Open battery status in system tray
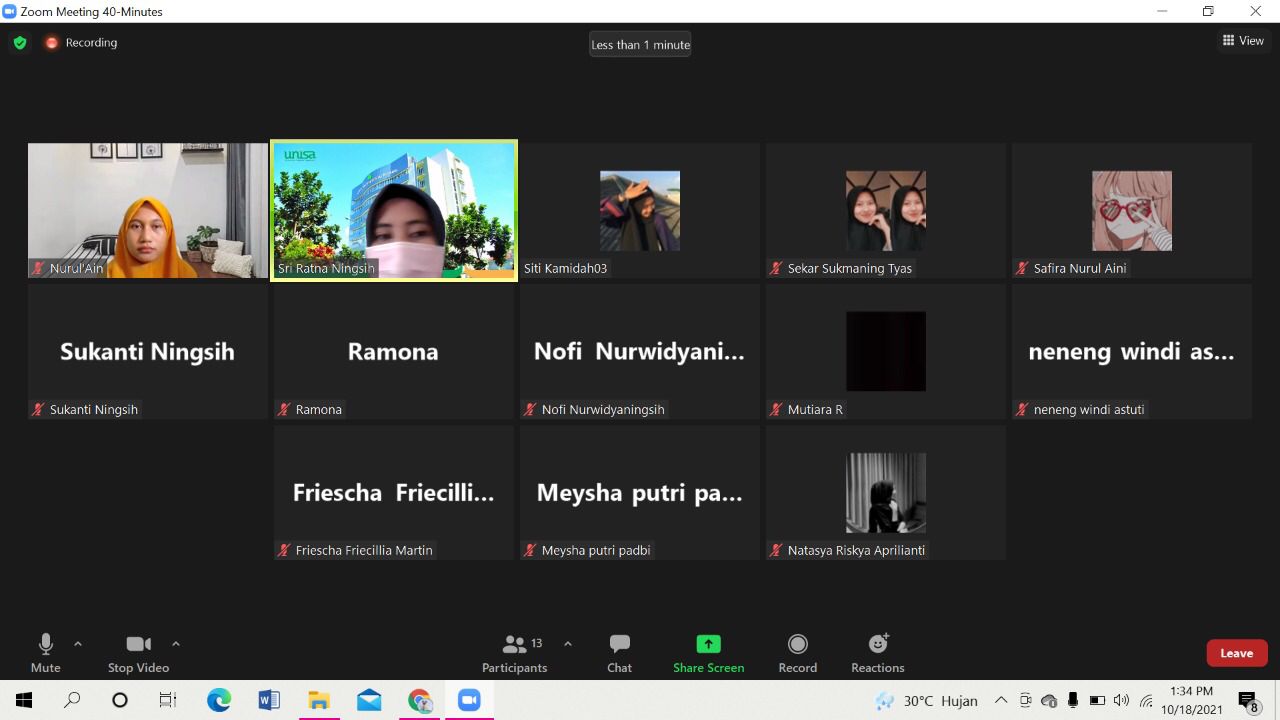 1097,701
